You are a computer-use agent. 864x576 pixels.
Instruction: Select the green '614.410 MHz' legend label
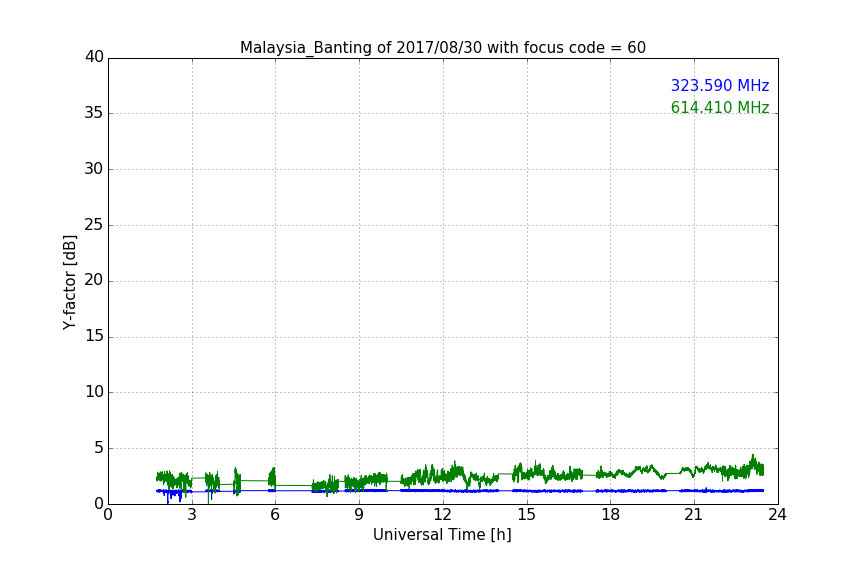point(720,107)
